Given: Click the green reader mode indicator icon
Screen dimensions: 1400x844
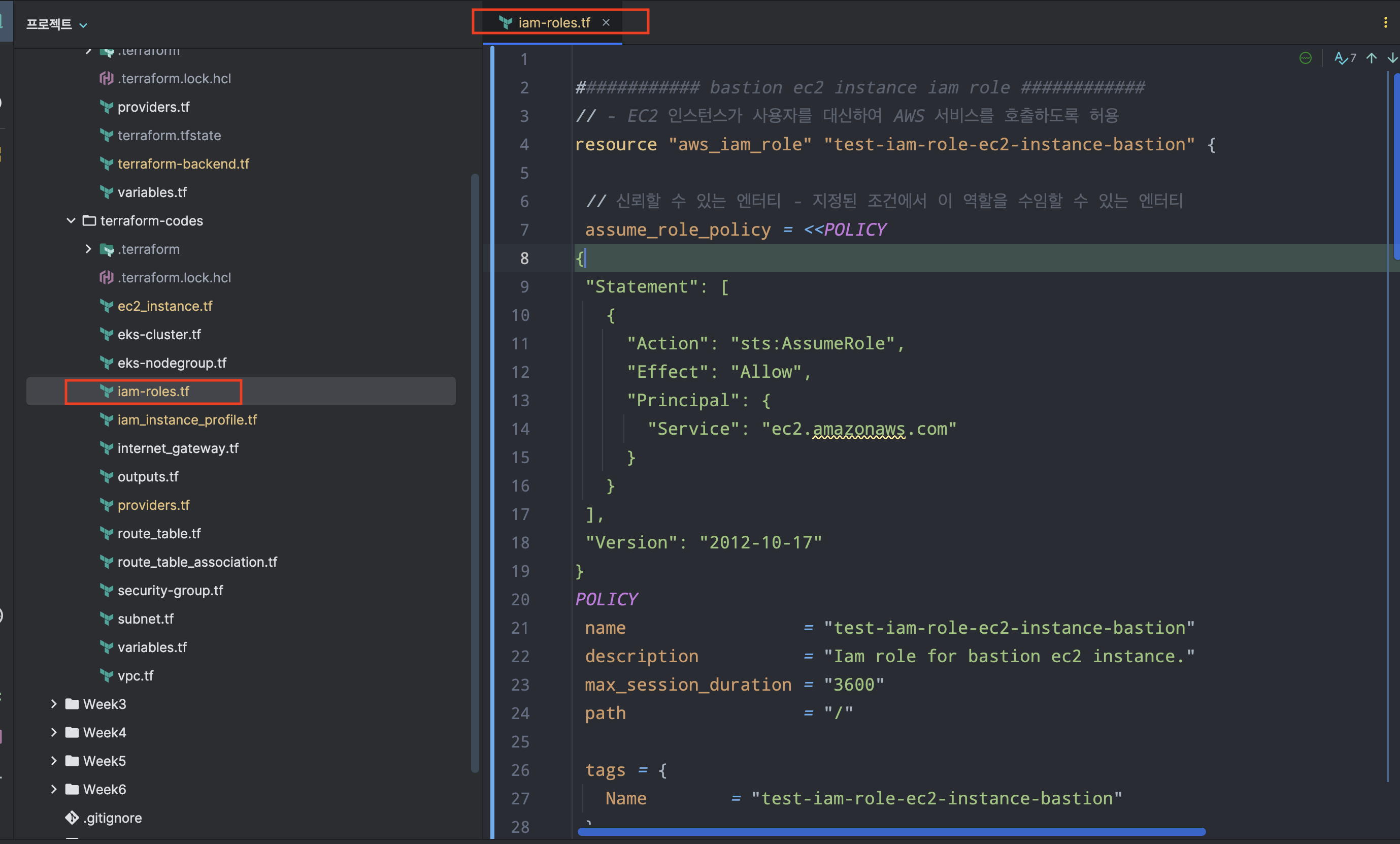Looking at the screenshot, I should (1305, 58).
